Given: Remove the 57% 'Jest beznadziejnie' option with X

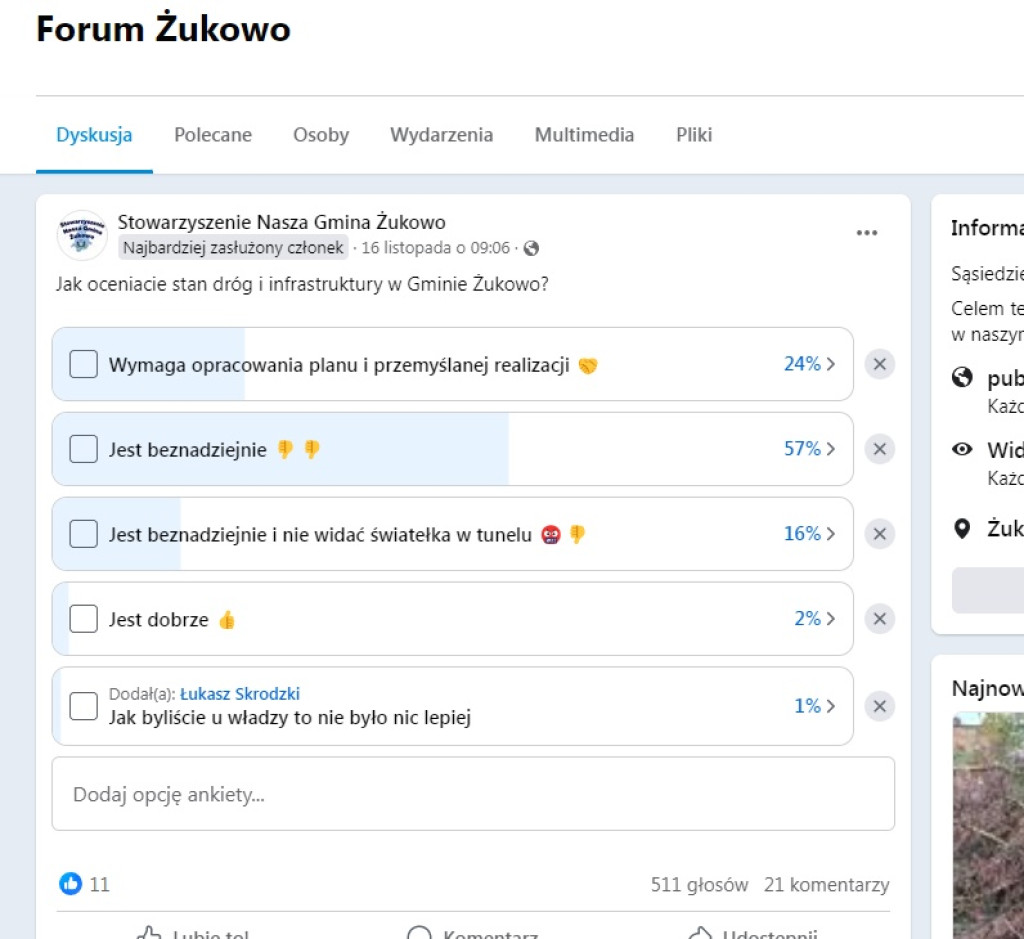Looking at the screenshot, I should [x=880, y=449].
